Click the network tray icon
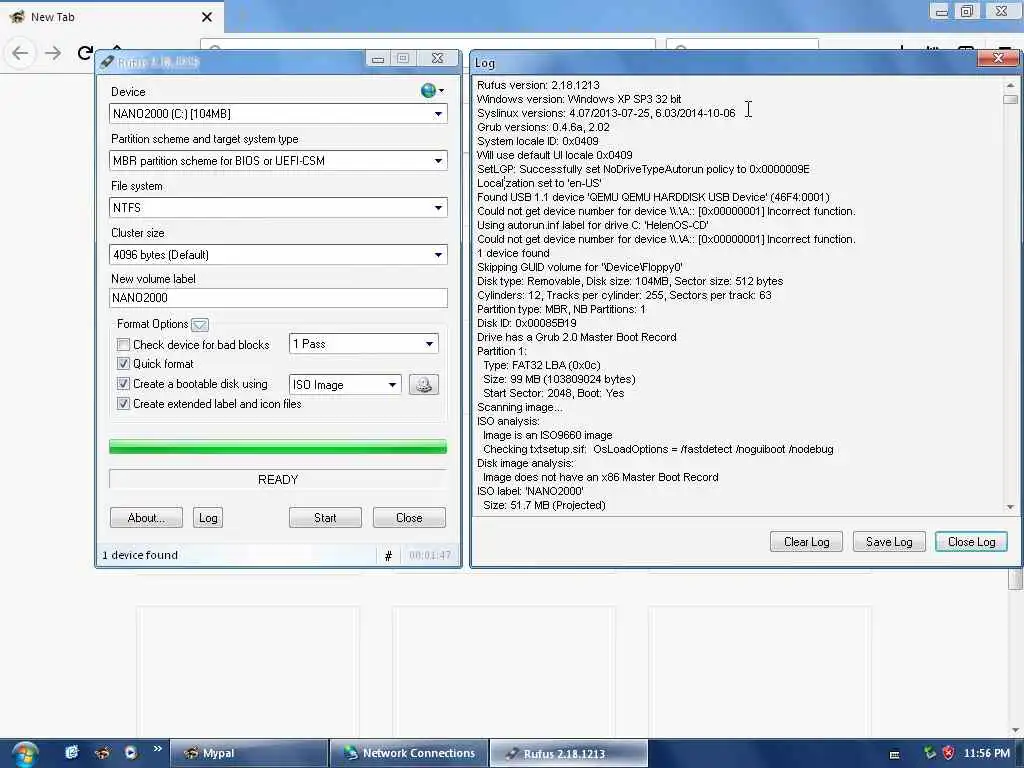The height and width of the screenshot is (768, 1024). (930, 753)
